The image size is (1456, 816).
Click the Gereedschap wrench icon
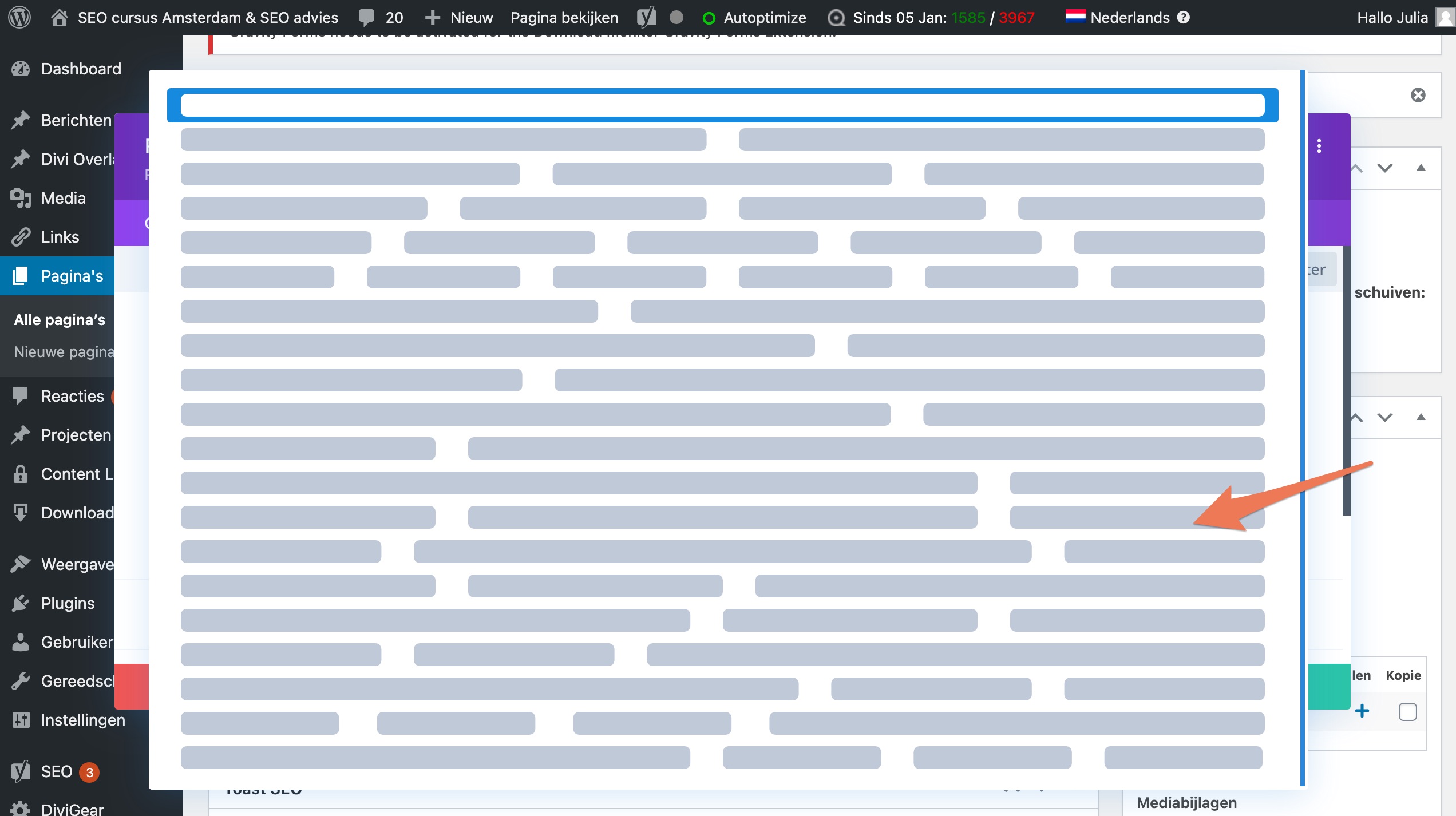(x=21, y=681)
